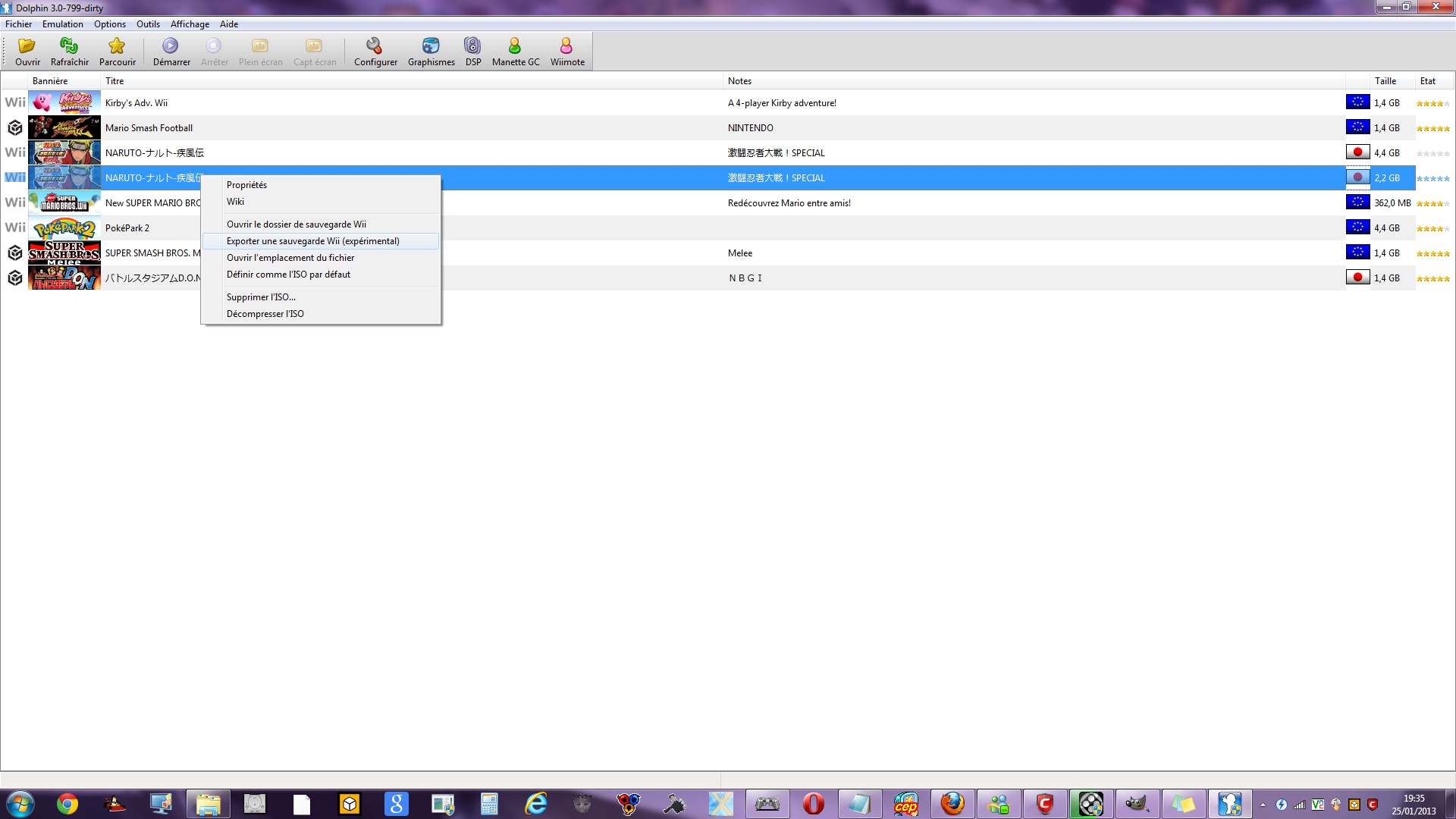Open Opera from the taskbar
Screen dimensions: 1456x819
pos(813,804)
